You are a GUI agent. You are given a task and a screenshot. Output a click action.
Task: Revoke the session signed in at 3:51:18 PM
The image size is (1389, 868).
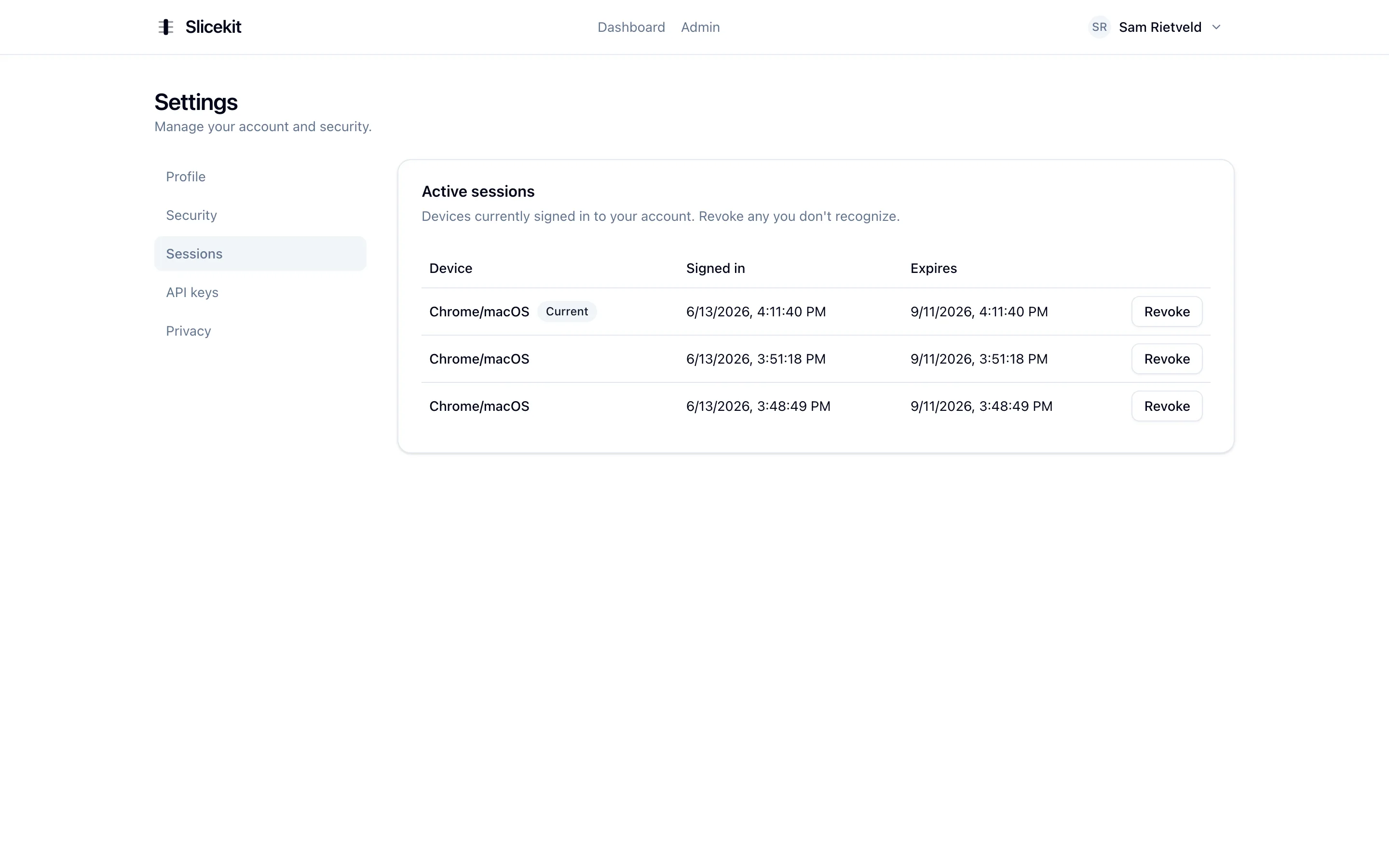(x=1166, y=358)
